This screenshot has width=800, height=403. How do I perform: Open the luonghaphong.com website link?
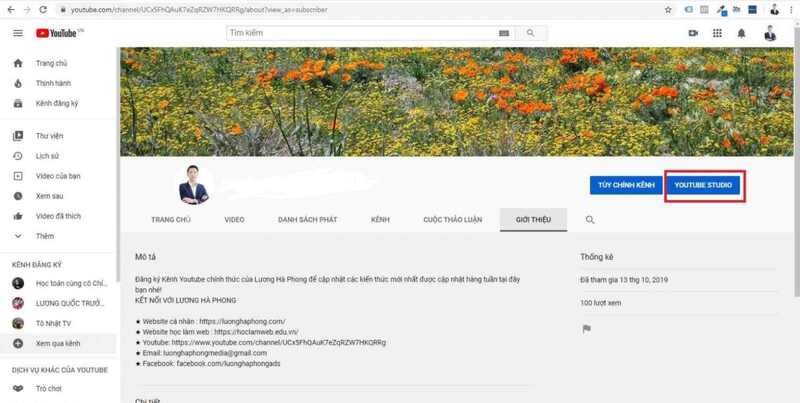coord(242,321)
